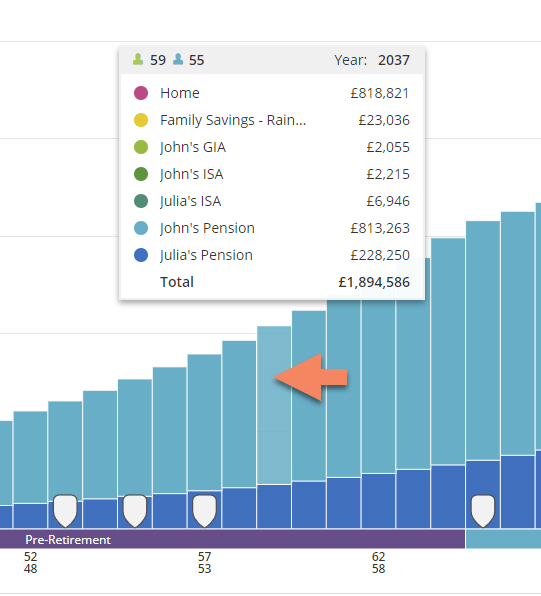
Task: Click the value £228,250
Action: point(380,255)
